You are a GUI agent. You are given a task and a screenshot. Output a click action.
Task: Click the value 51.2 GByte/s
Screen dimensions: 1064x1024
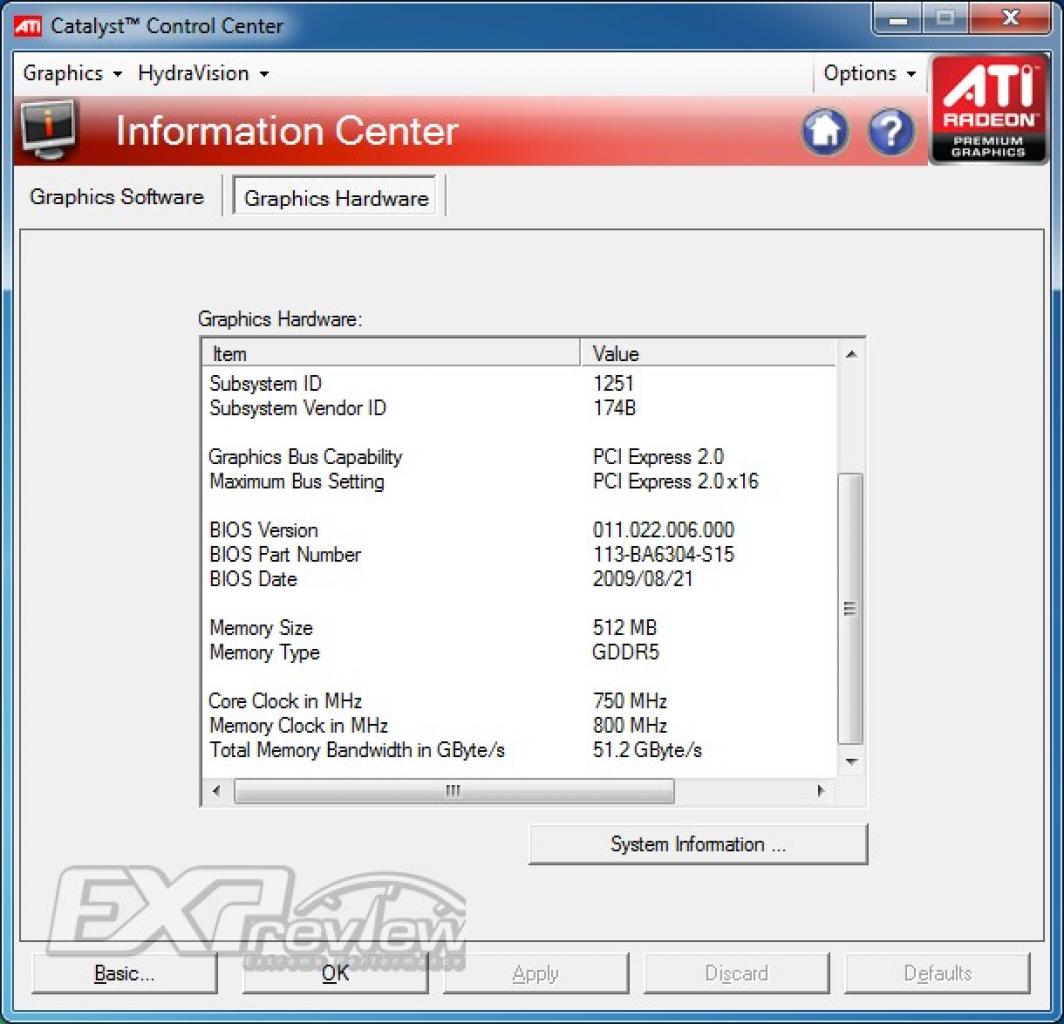[x=647, y=750]
